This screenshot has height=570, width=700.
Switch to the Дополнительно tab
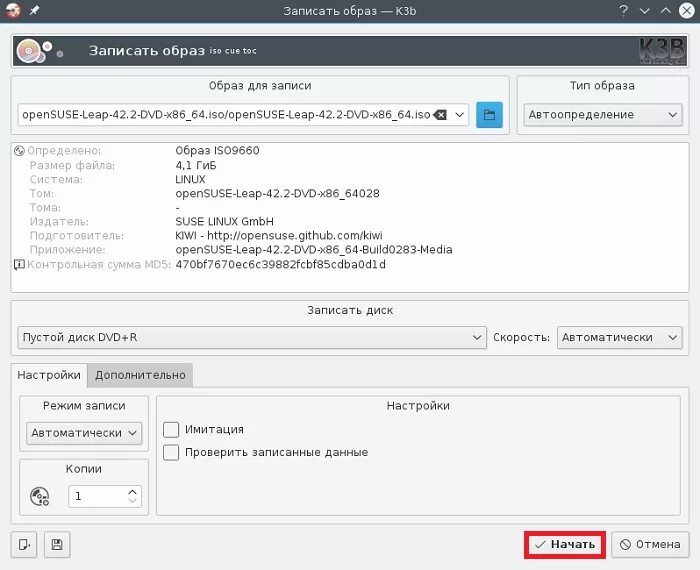[140, 375]
